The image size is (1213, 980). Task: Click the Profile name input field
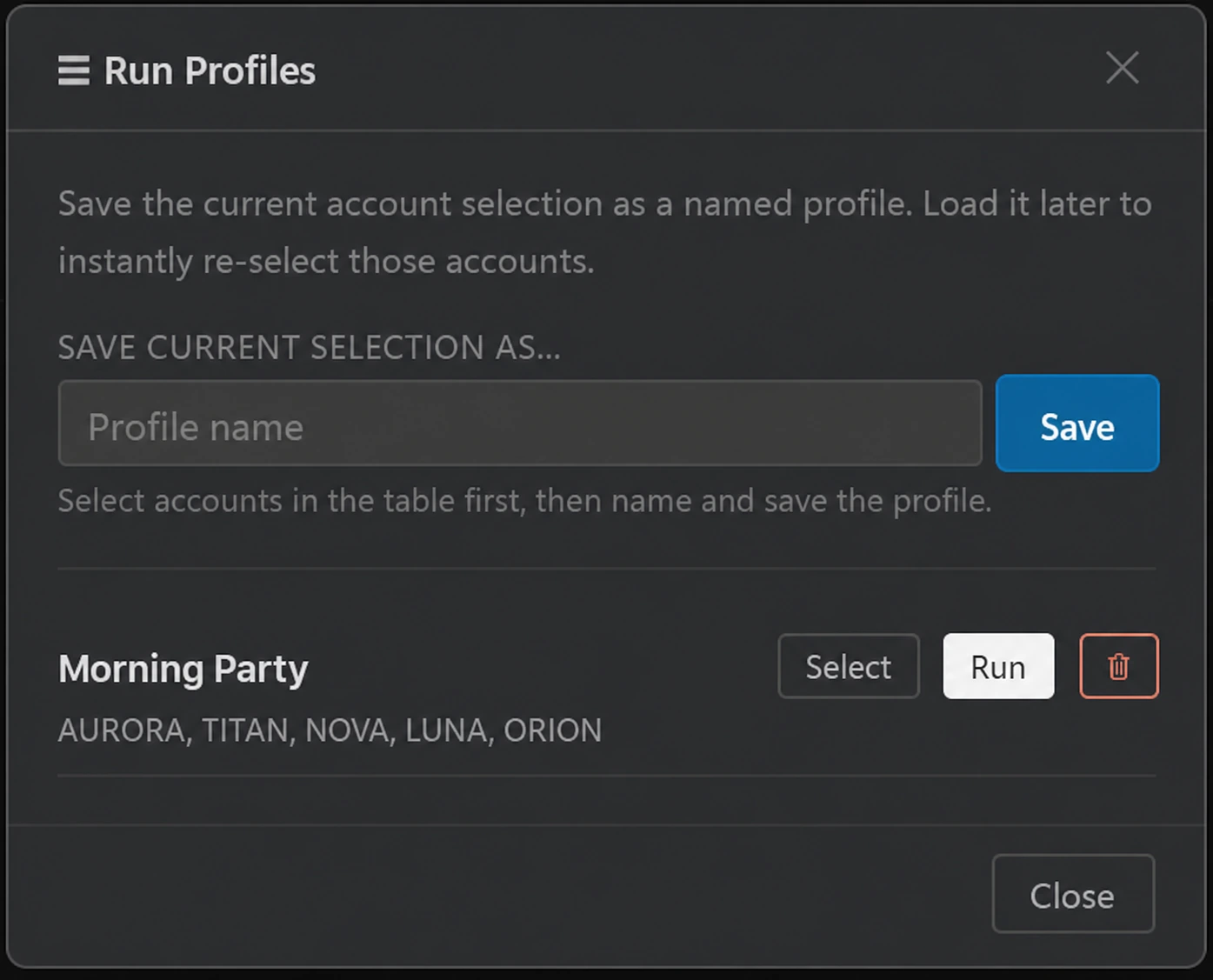tap(520, 423)
